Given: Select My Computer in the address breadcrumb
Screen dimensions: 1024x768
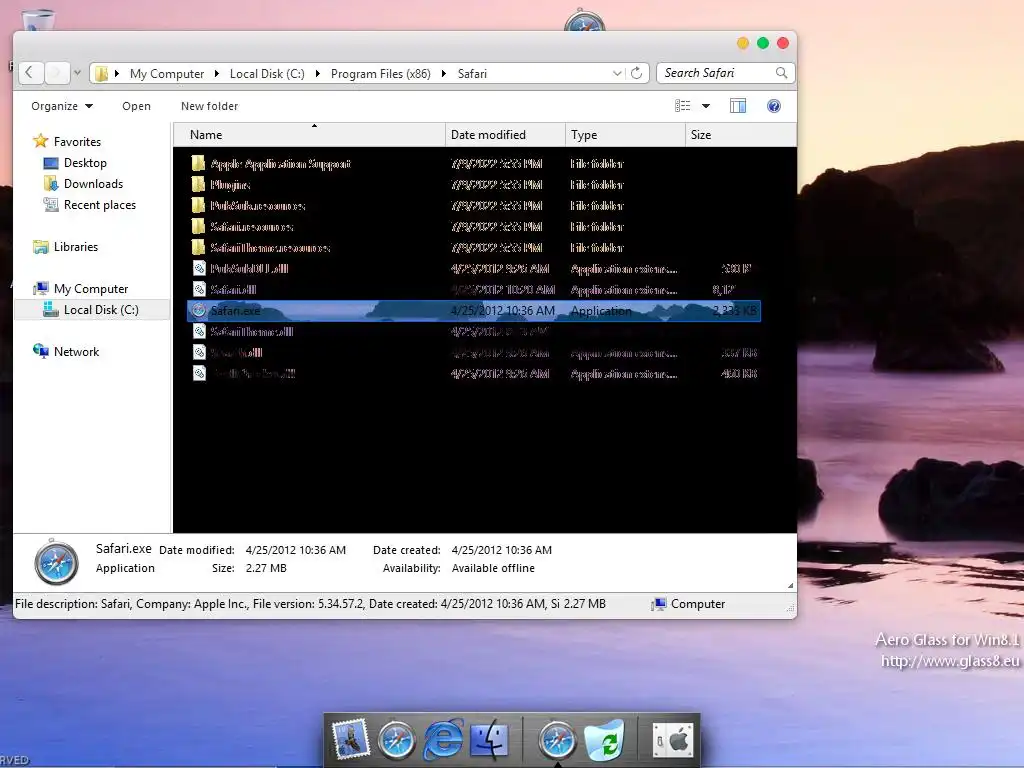Looking at the screenshot, I should click(x=167, y=74).
